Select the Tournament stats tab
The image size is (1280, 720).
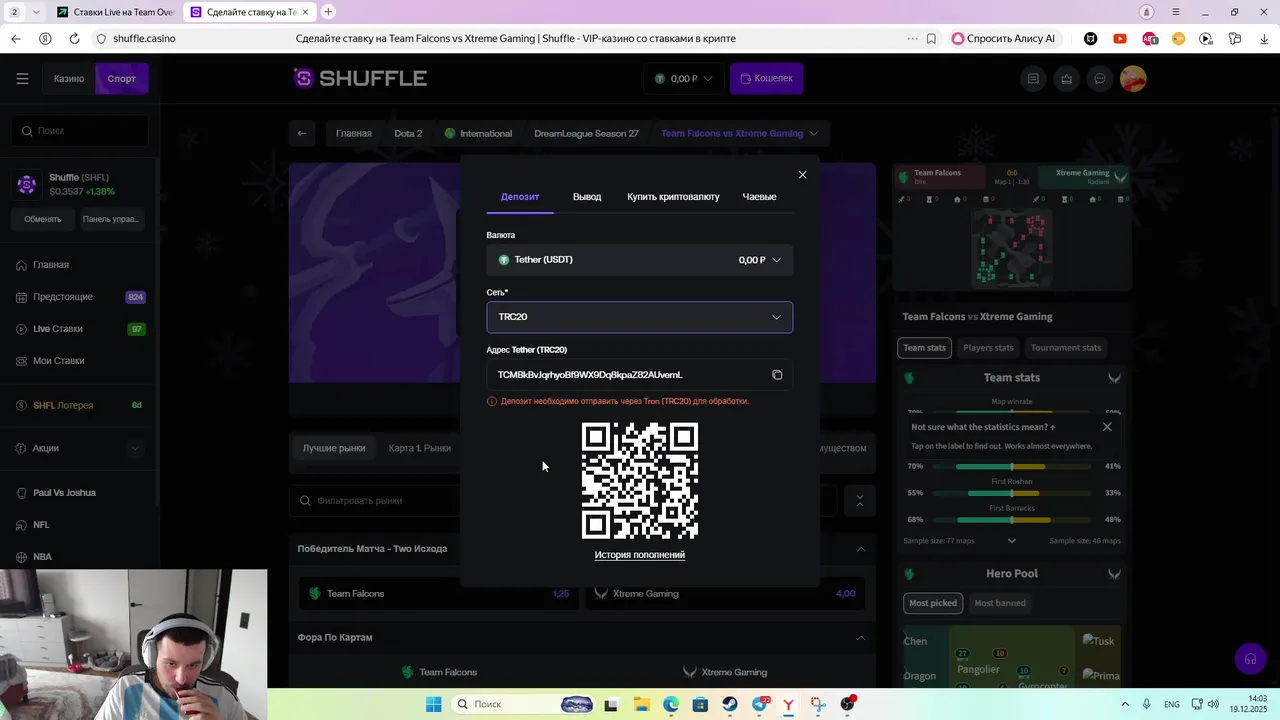[1066, 348]
